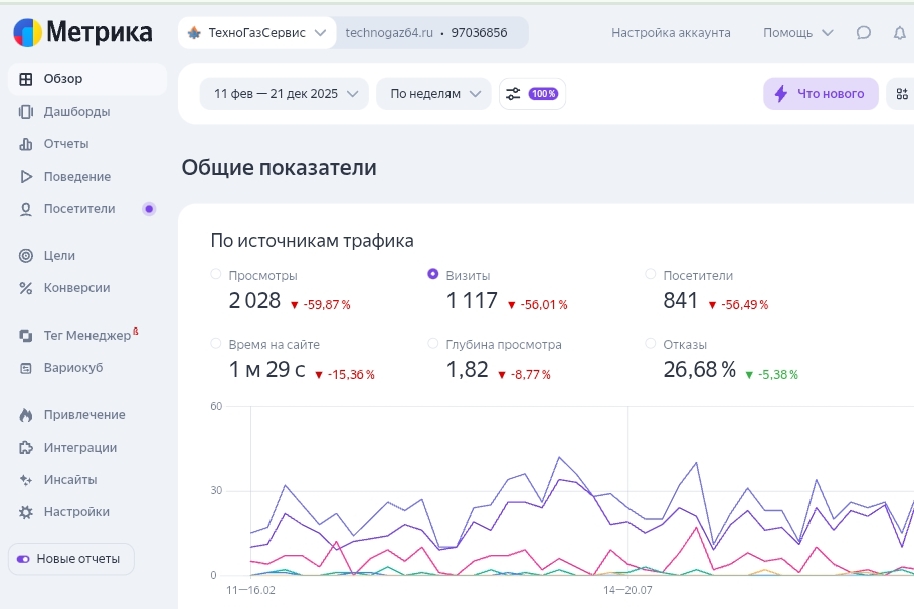Select the Просмотры radio button
Viewport: 914px width, 609px height.
click(216, 274)
